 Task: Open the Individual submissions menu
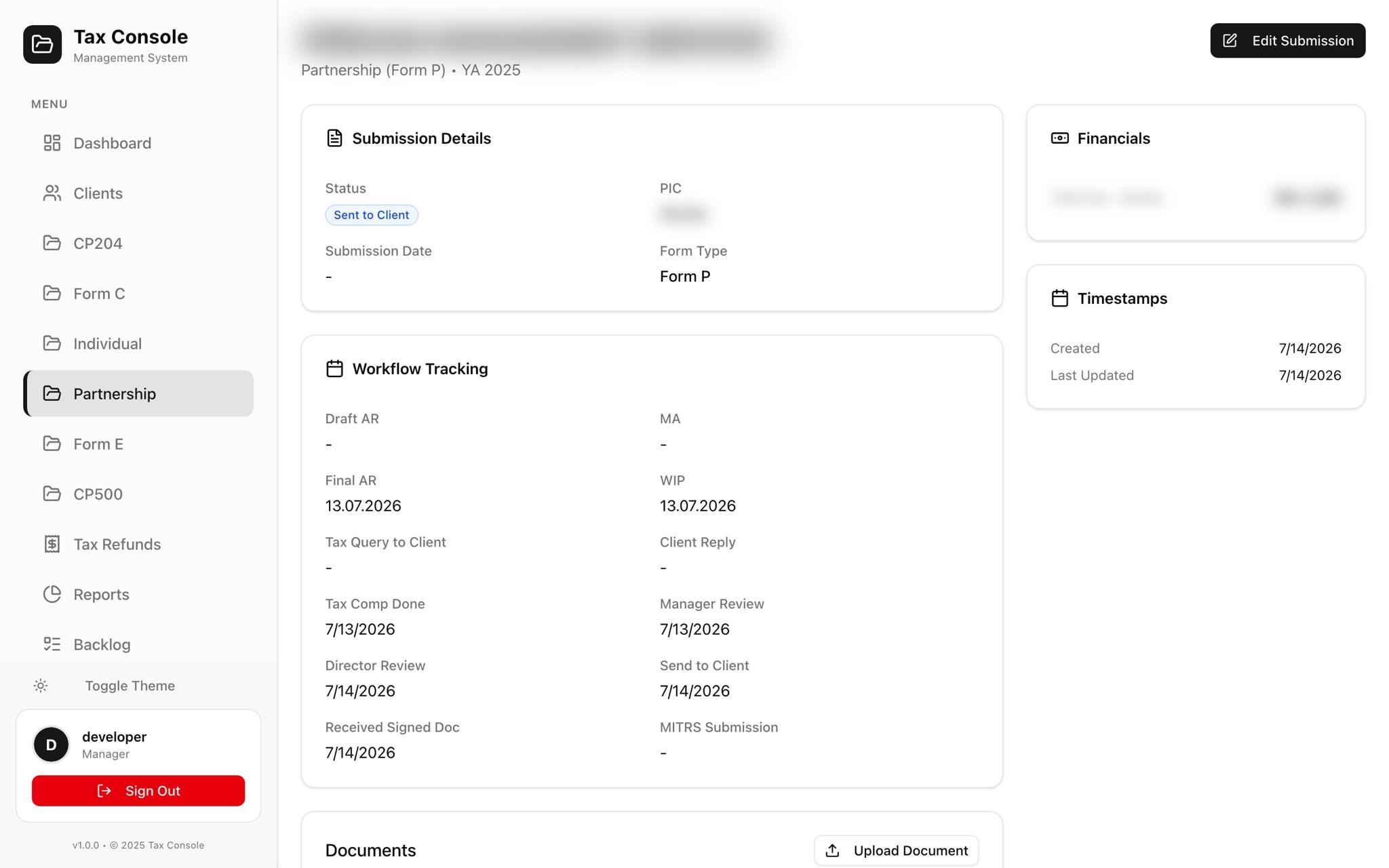[138, 344]
